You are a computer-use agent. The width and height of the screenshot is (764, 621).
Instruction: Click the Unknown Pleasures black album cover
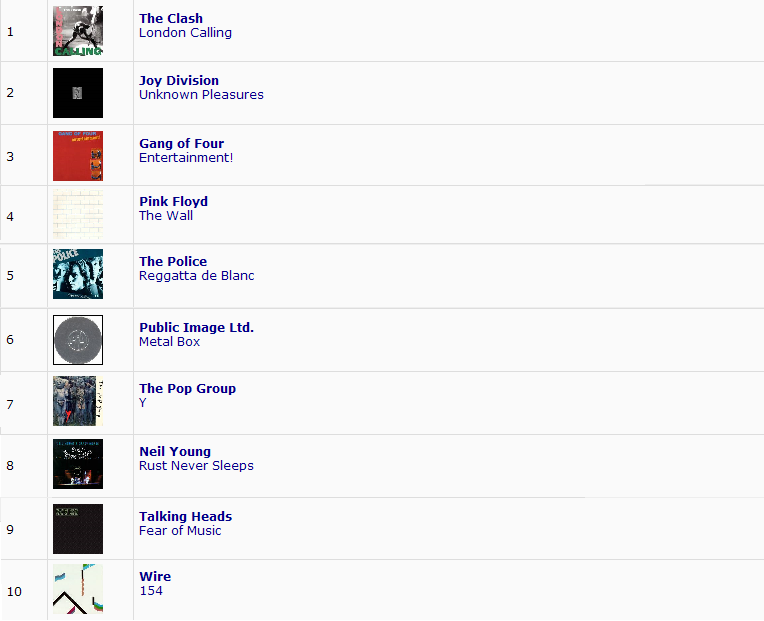click(78, 93)
